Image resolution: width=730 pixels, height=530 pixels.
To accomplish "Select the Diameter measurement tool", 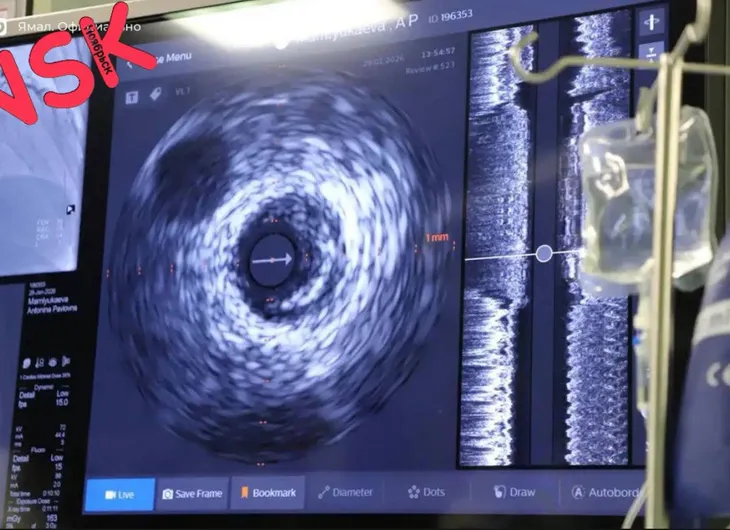I will (346, 492).
